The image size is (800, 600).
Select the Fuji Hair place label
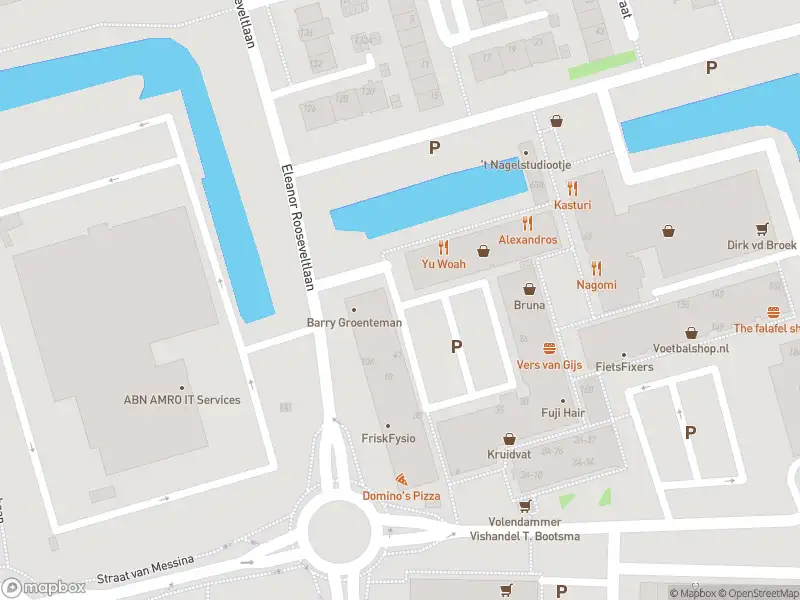(563, 413)
